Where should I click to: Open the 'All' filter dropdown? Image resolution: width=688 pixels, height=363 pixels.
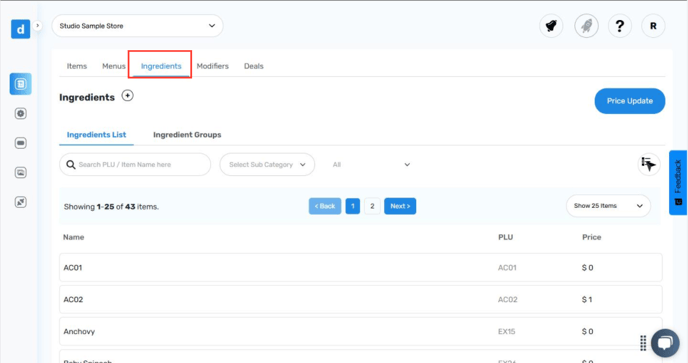click(371, 165)
